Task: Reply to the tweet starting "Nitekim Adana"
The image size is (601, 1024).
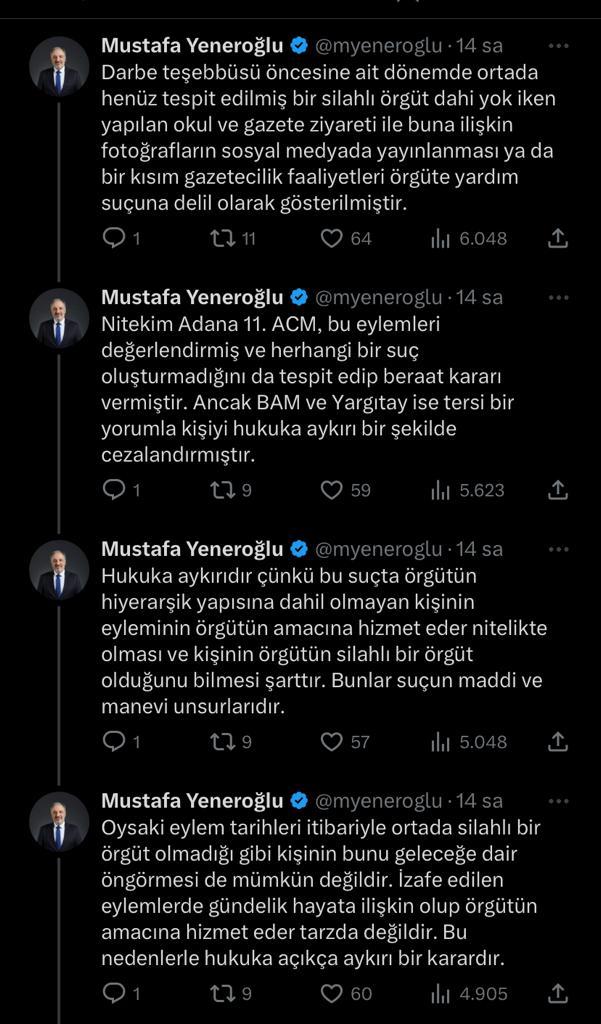Action: tap(115, 490)
